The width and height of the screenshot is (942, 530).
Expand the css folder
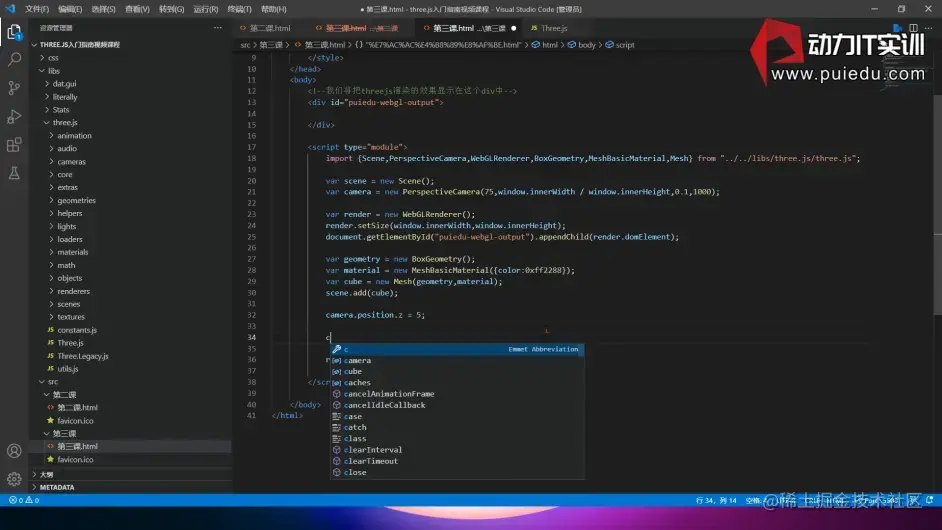(x=53, y=58)
